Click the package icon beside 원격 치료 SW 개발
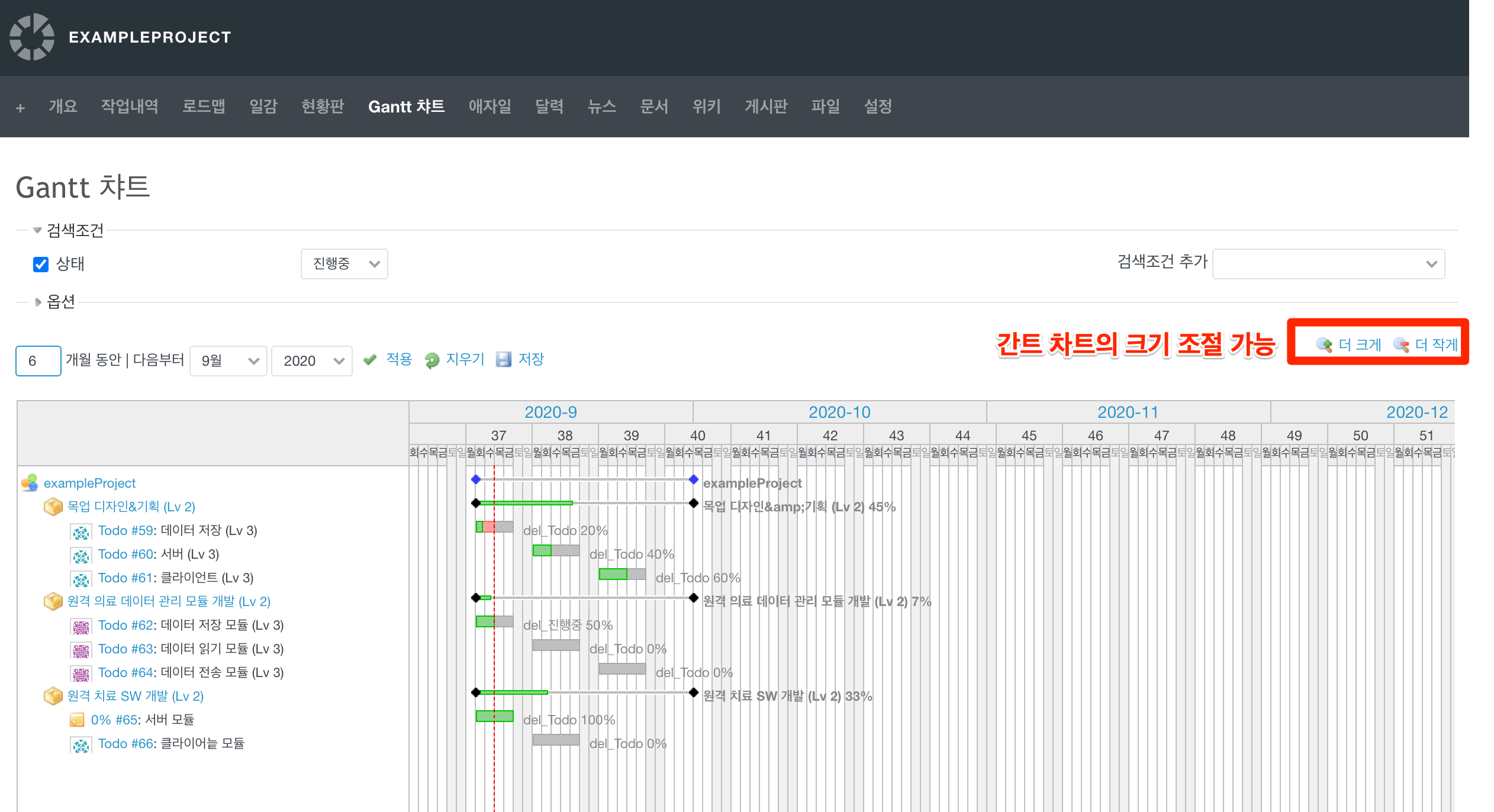The image size is (1494, 812). (53, 696)
